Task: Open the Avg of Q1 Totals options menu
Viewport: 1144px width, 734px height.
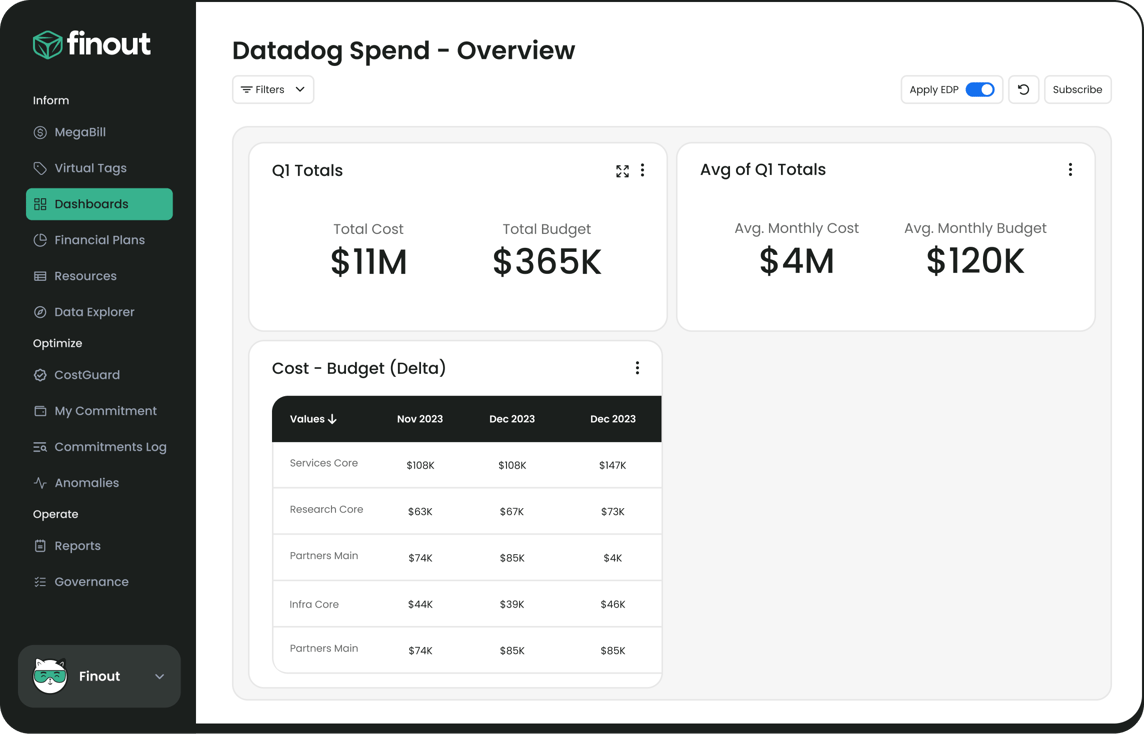Action: [x=1070, y=169]
